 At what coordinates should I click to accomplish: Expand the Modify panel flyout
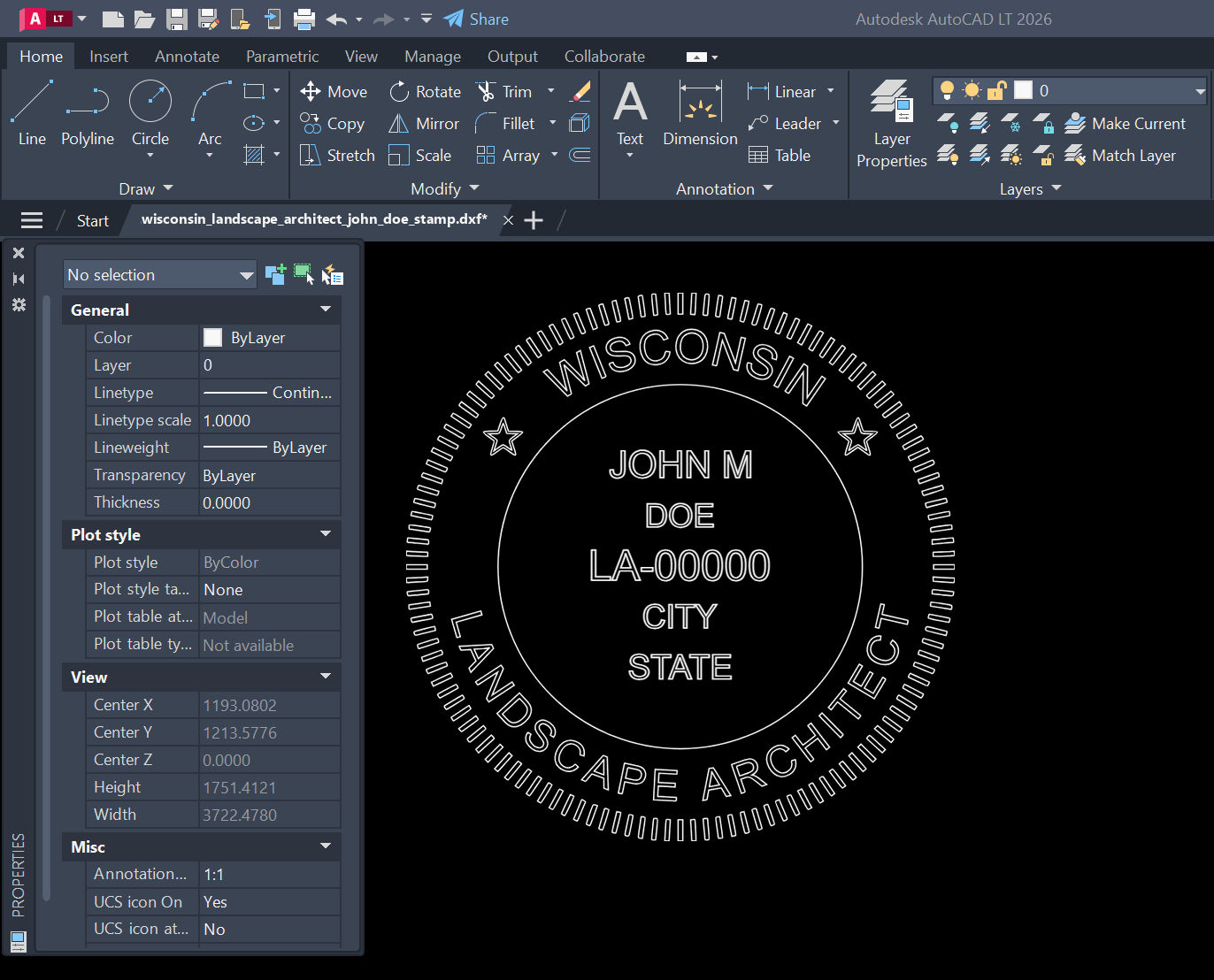445,188
